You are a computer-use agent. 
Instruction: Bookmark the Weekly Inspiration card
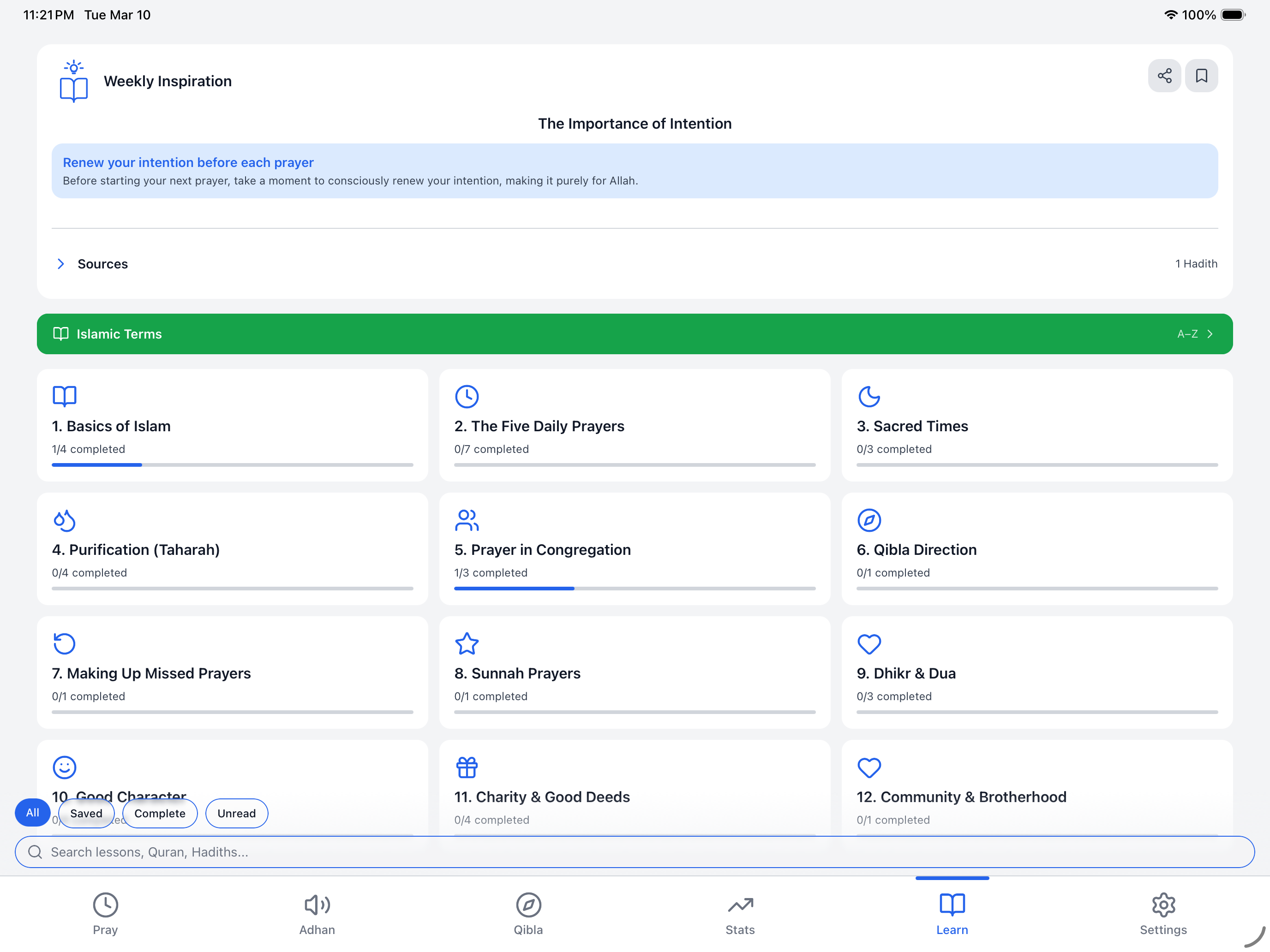point(1201,76)
